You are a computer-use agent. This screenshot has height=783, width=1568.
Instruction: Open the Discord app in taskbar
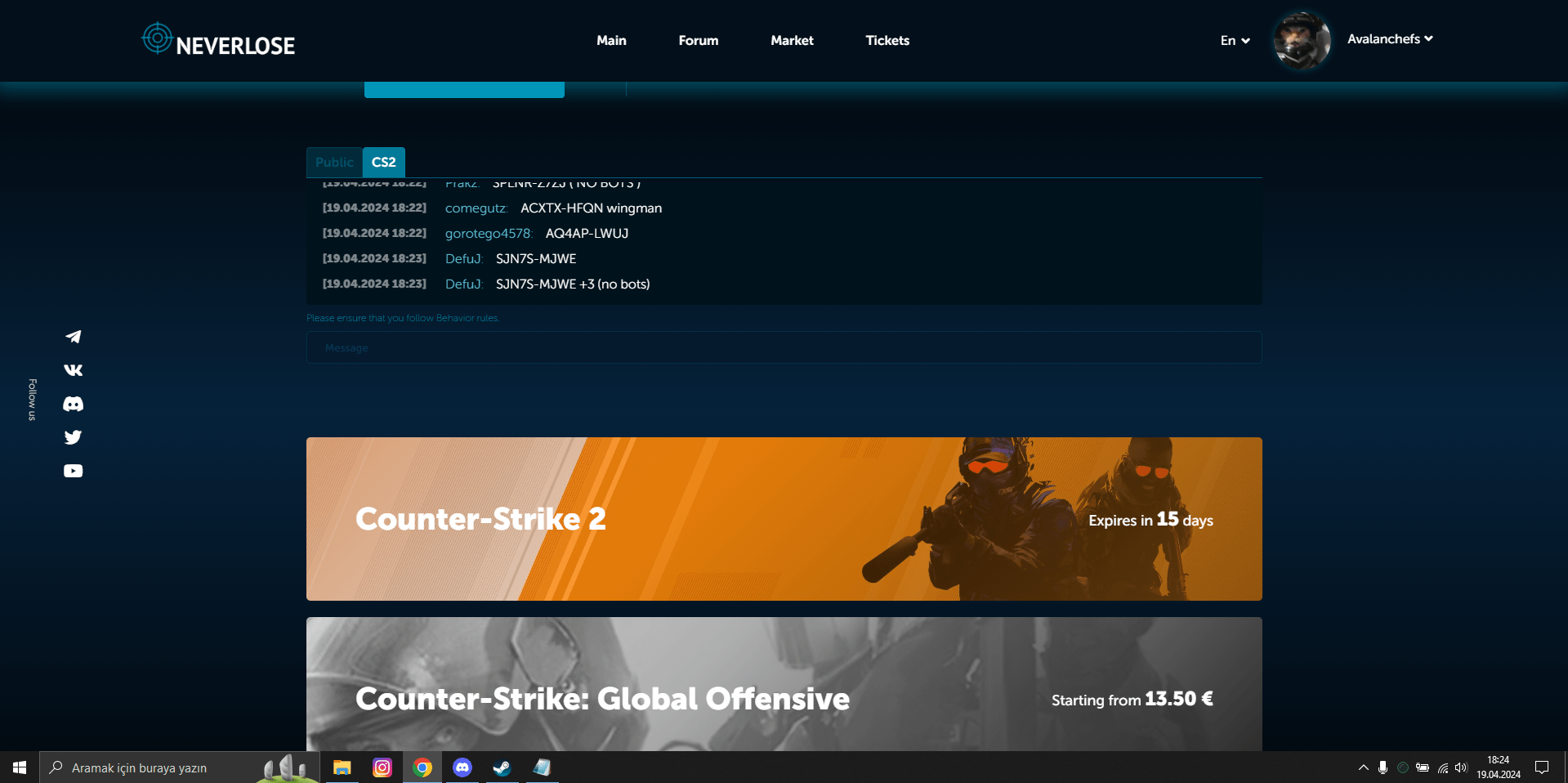coord(462,767)
